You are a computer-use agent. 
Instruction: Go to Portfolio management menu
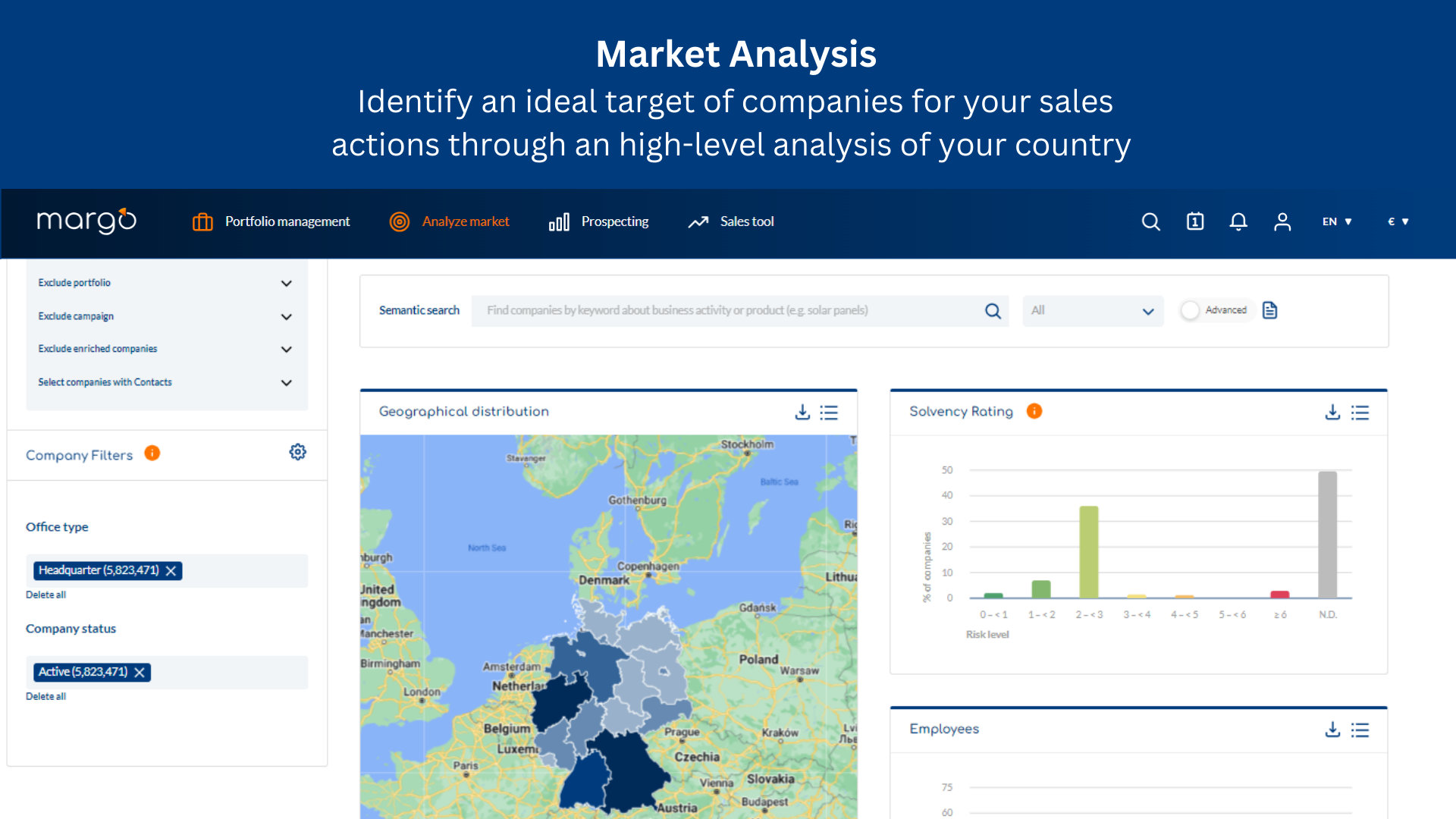click(x=271, y=221)
